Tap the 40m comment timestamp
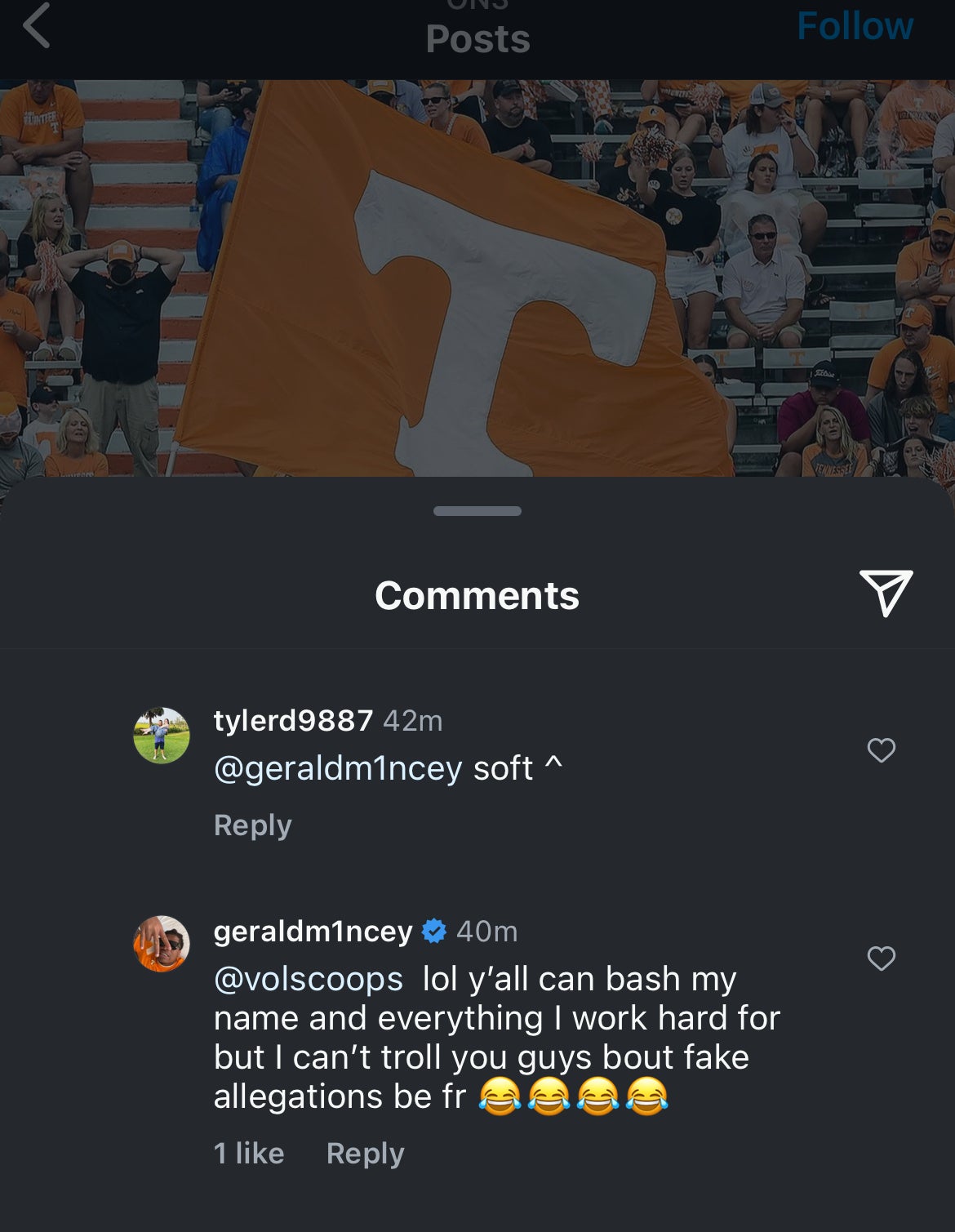955x1232 pixels. click(487, 932)
